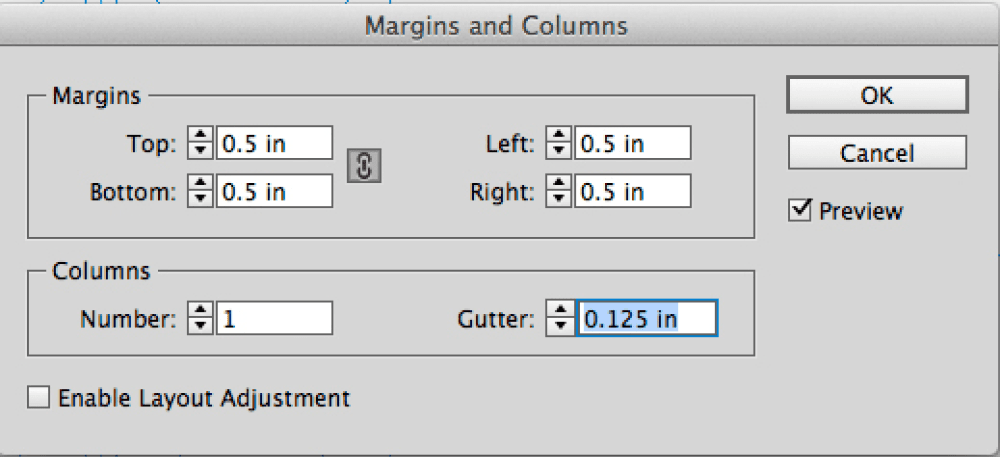Focus the Left margin input field
This screenshot has width=1000, height=457.
(x=633, y=143)
